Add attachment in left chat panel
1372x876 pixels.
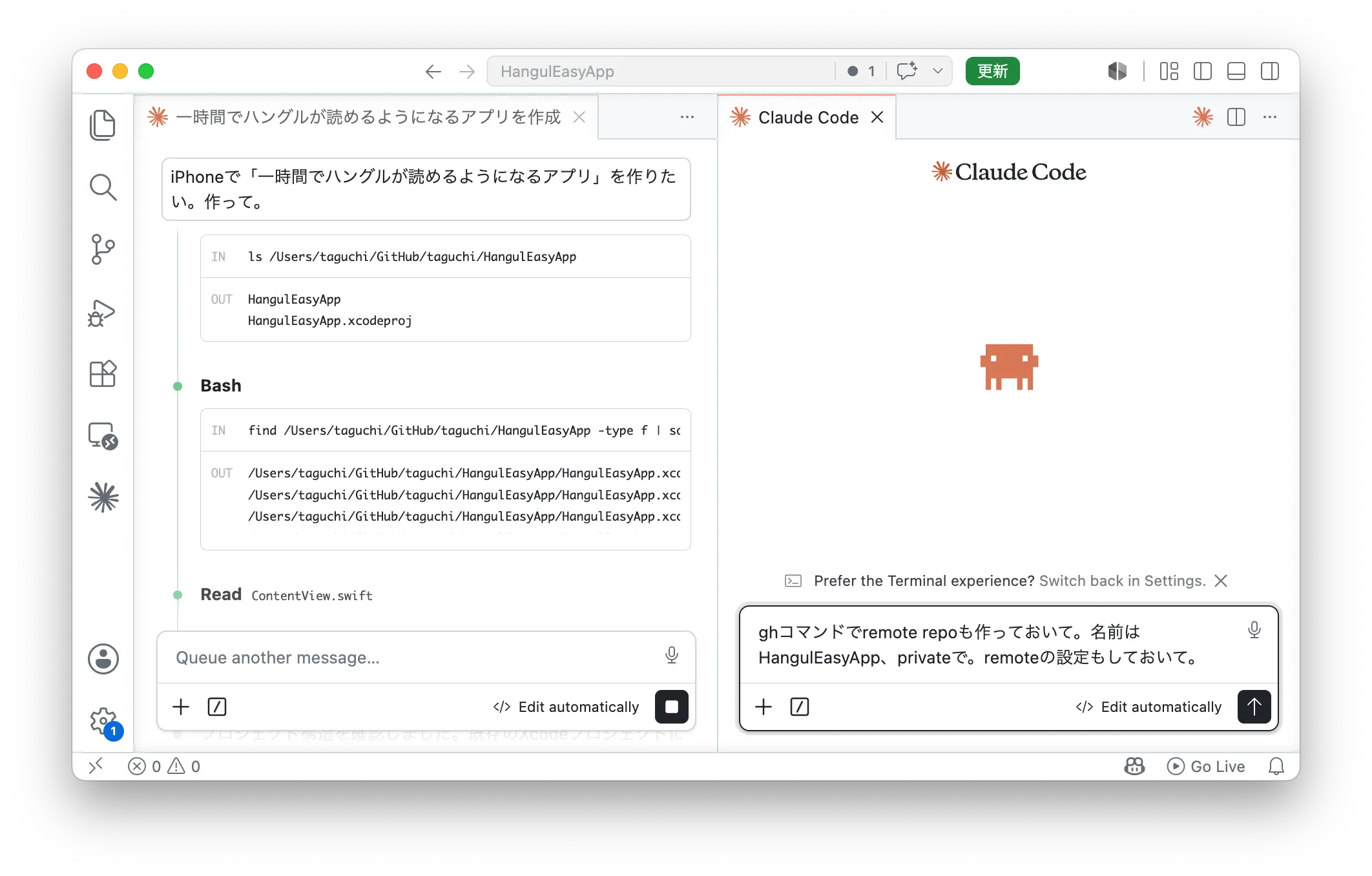click(181, 707)
